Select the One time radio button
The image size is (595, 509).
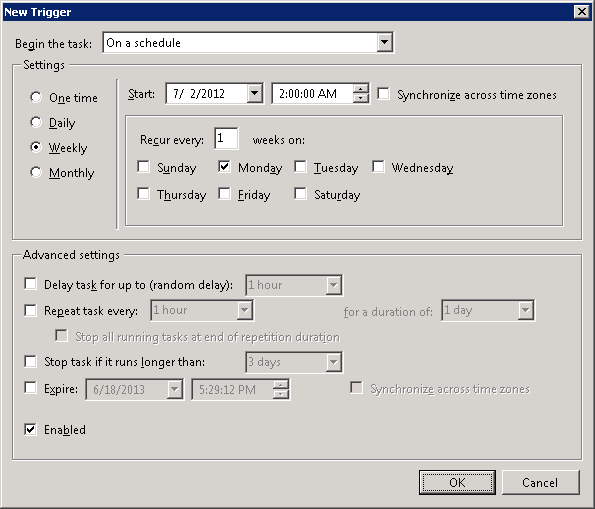point(36,97)
